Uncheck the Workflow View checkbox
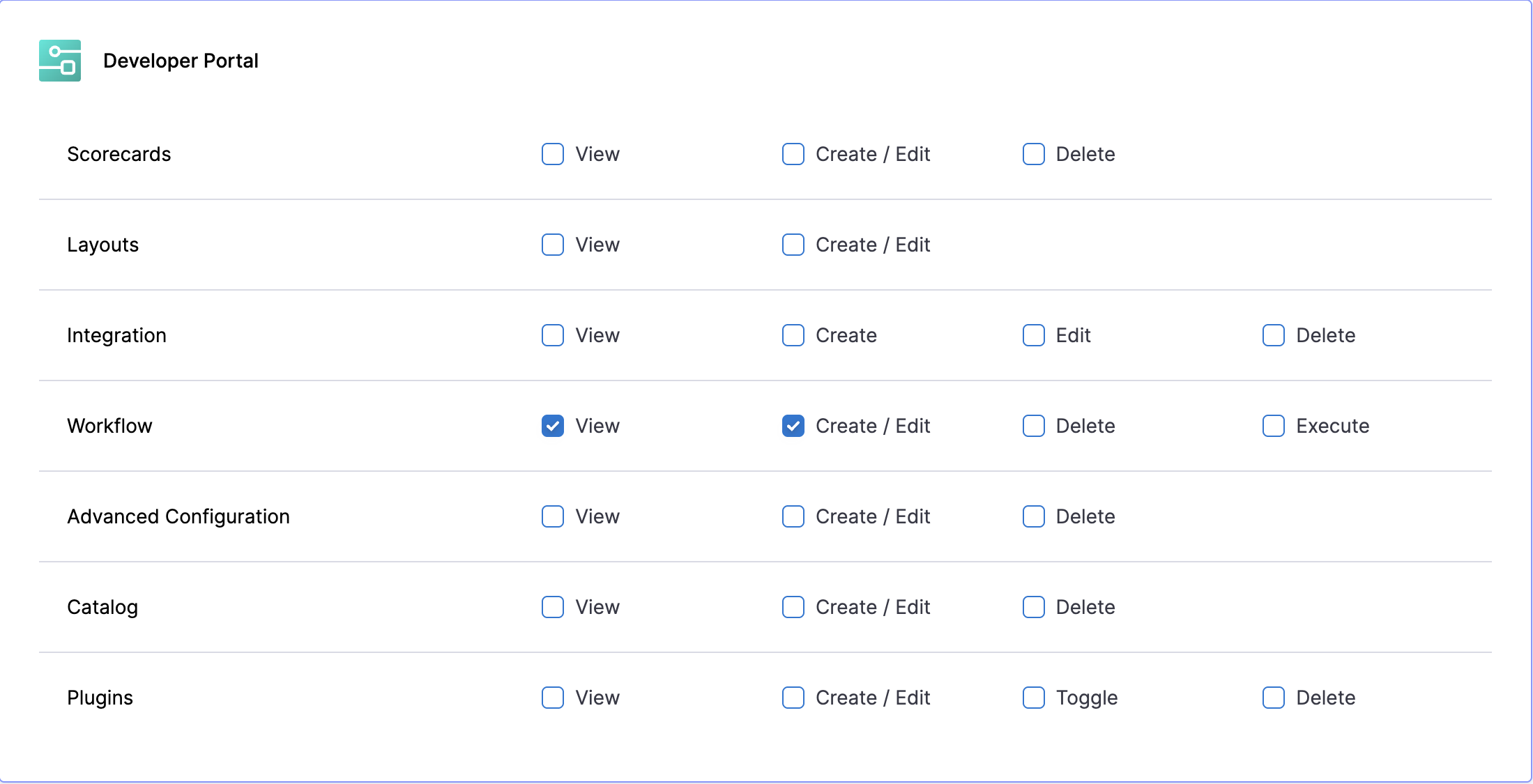The image size is (1533, 784). pyautogui.click(x=553, y=426)
